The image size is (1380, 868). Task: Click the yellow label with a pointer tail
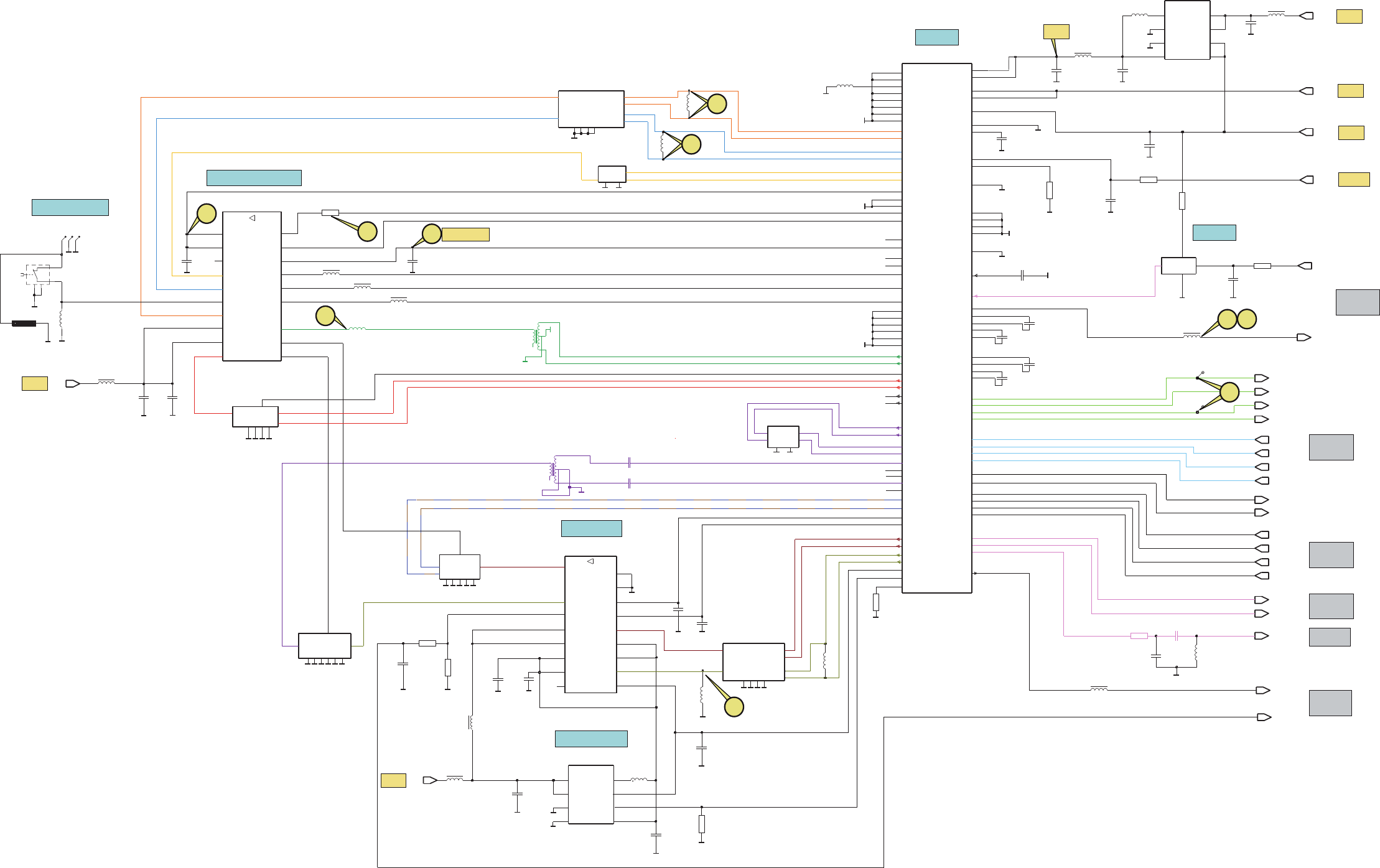pyautogui.click(x=1056, y=32)
